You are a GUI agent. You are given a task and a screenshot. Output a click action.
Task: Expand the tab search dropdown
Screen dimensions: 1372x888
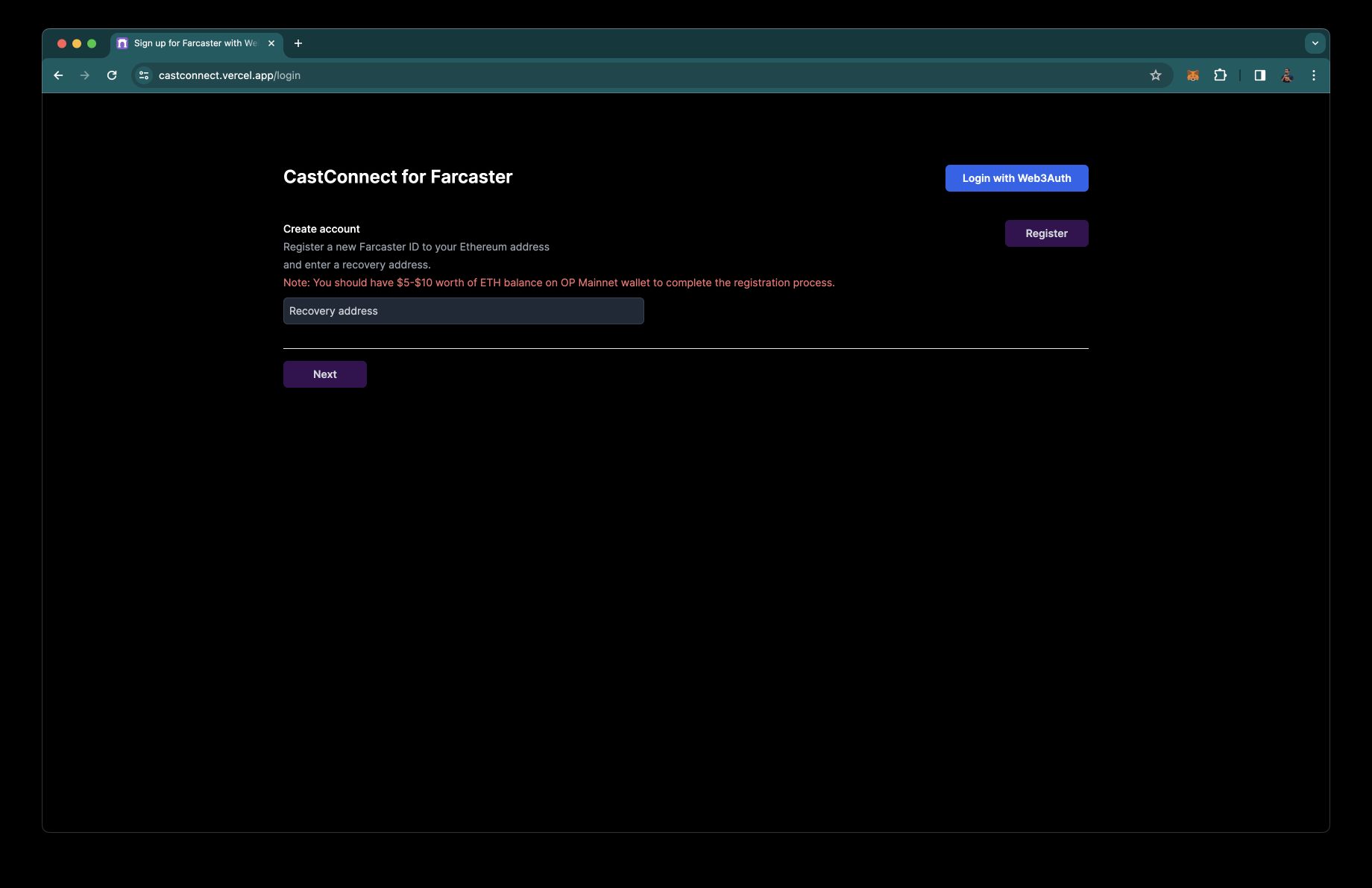pos(1315,43)
